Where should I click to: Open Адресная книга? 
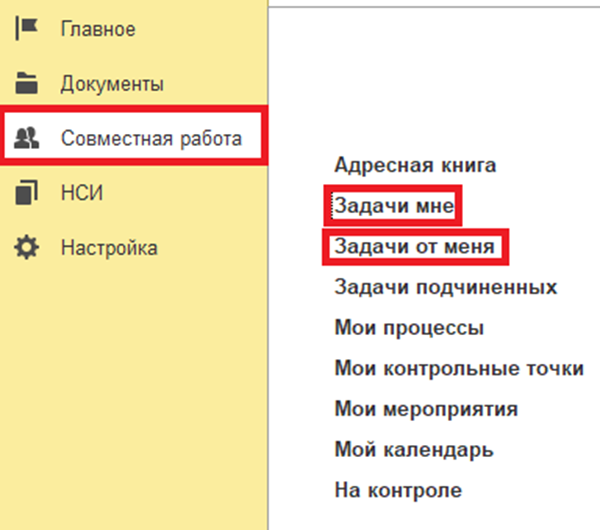coord(415,166)
